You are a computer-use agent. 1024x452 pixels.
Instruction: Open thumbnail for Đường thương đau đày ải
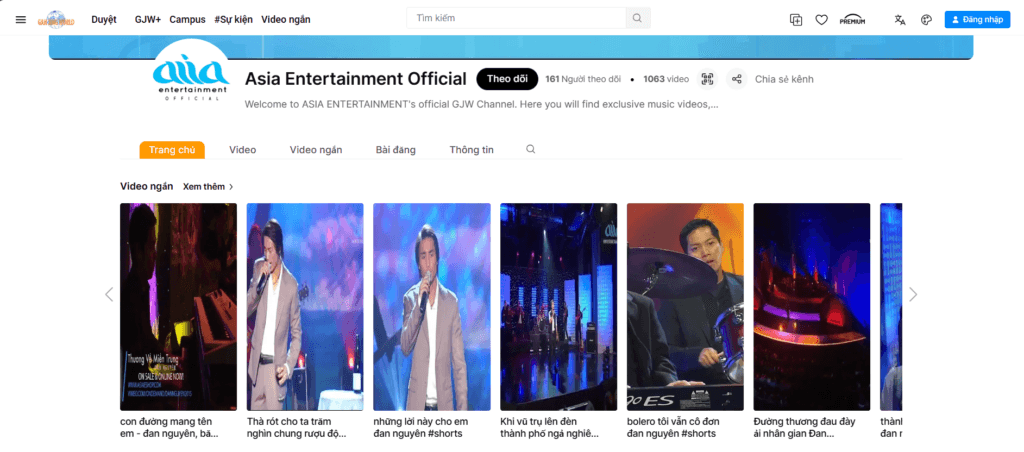point(812,306)
